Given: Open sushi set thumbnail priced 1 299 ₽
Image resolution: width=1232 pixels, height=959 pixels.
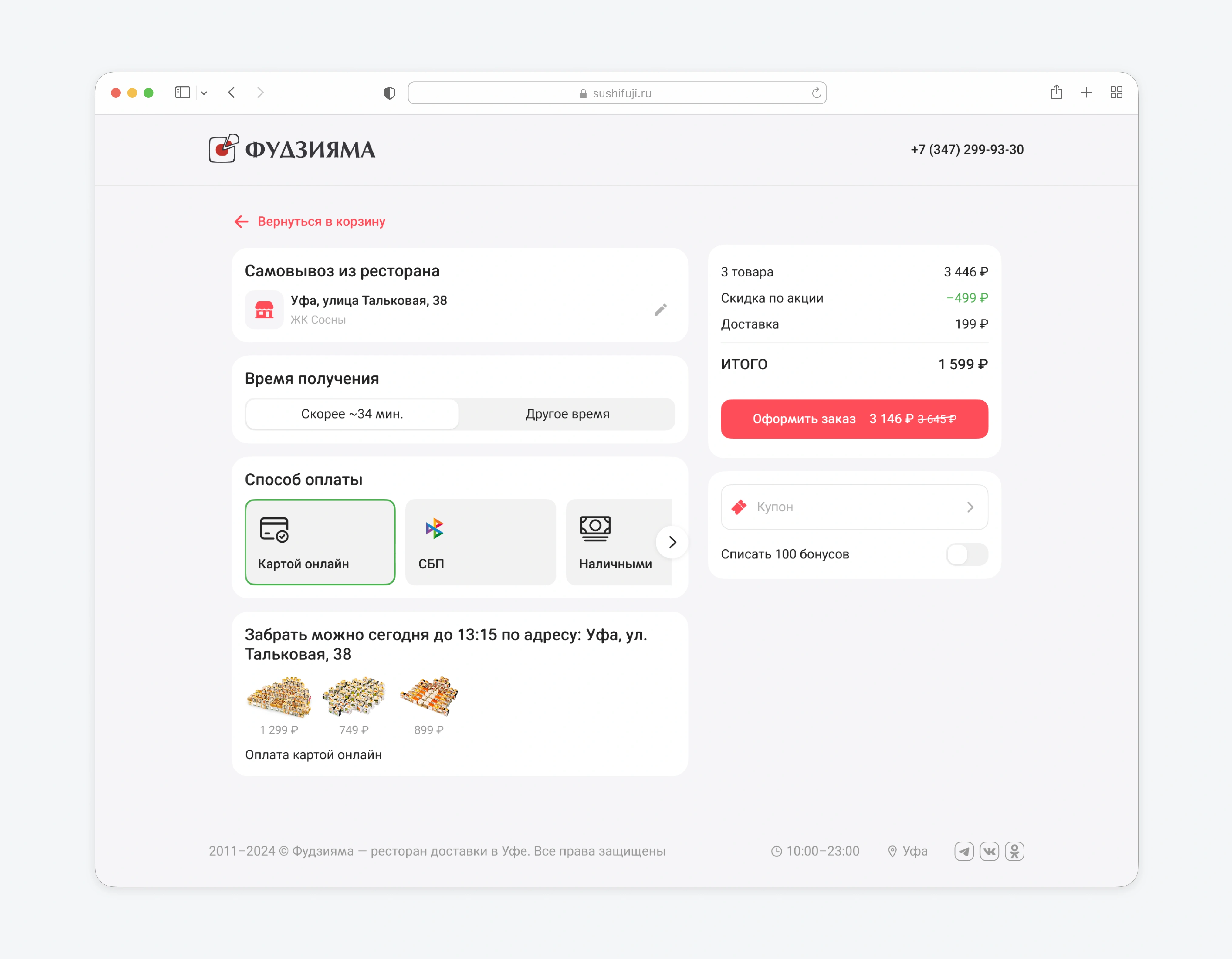Looking at the screenshot, I should 279,698.
